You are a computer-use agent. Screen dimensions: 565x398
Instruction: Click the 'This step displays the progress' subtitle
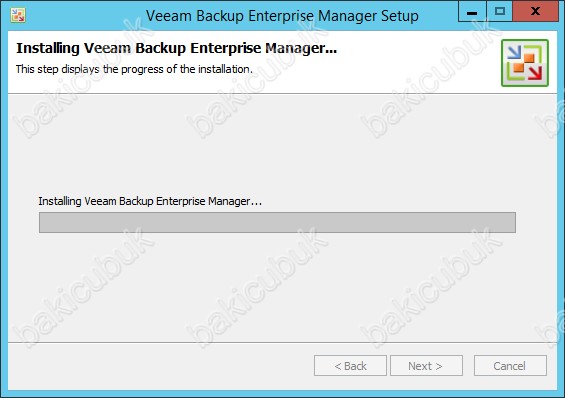coord(134,69)
